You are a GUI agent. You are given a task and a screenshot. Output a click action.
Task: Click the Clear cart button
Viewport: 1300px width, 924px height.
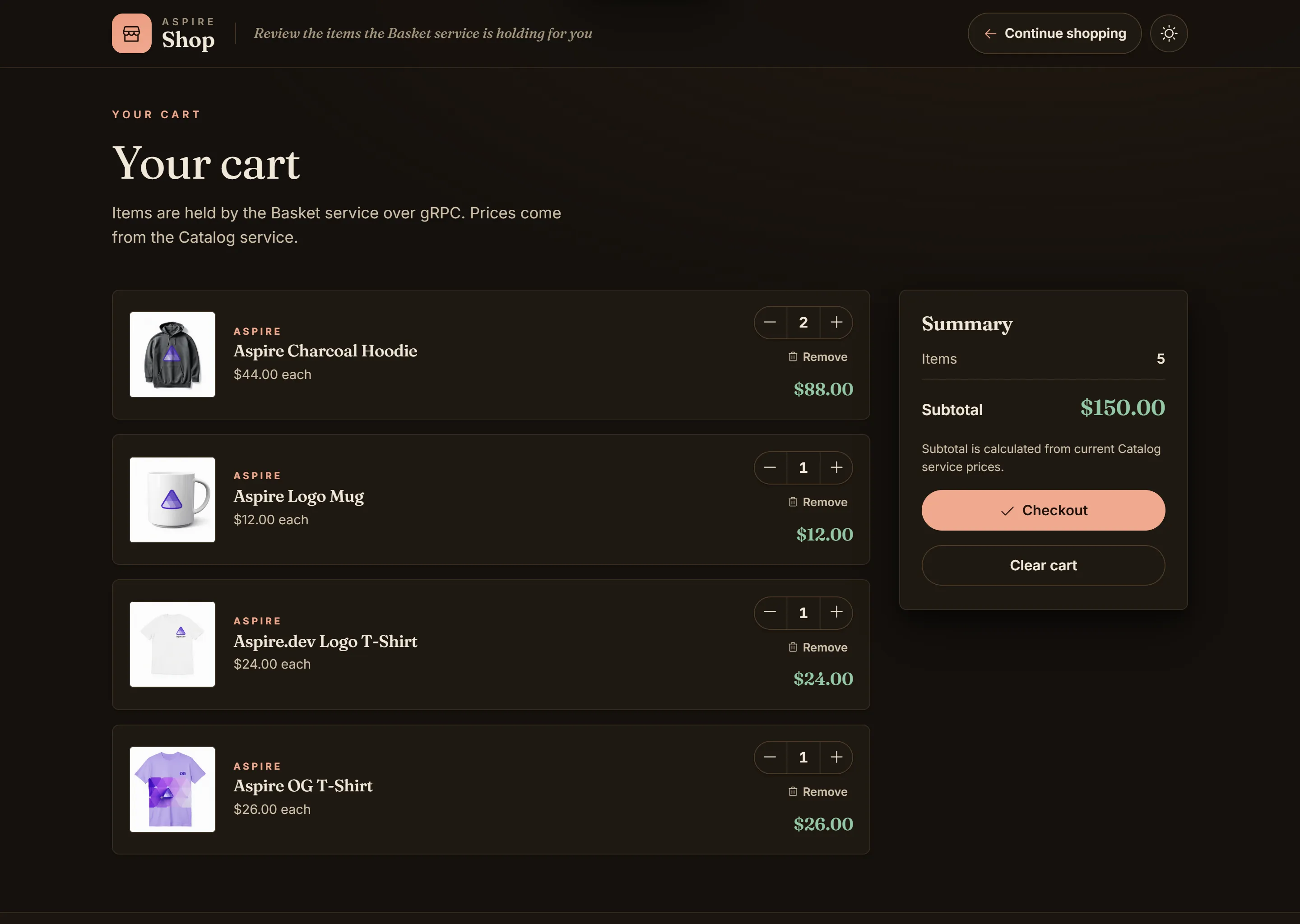point(1043,566)
